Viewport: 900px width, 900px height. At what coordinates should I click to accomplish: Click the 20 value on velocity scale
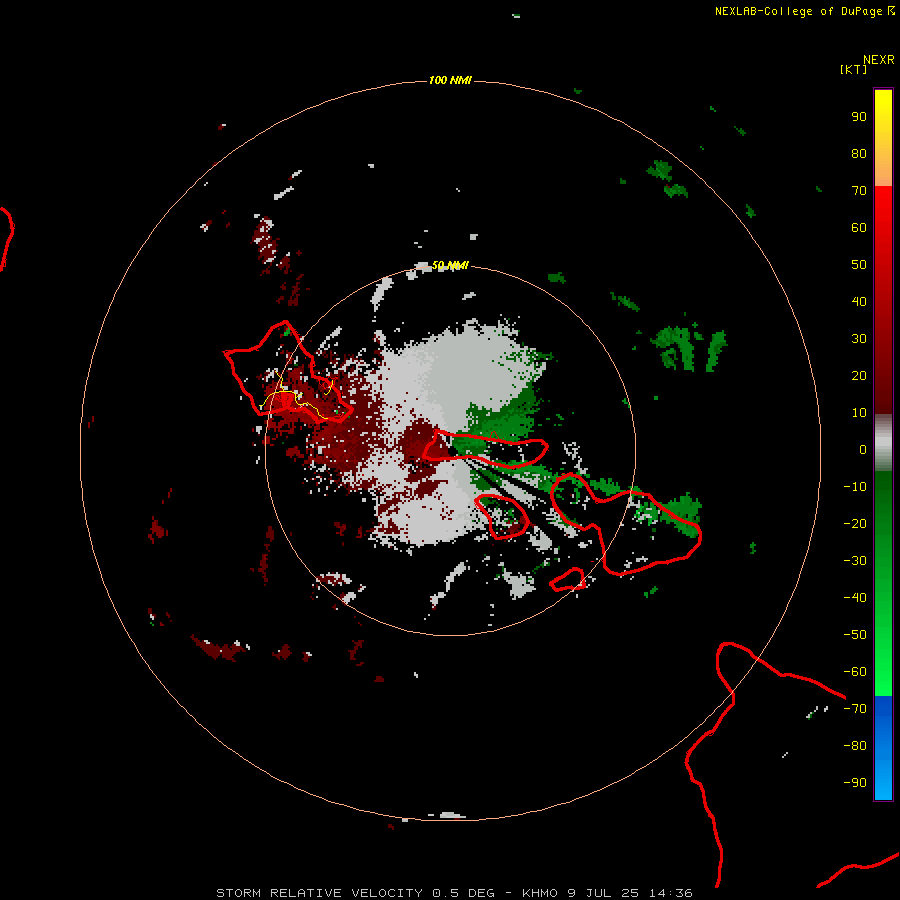[859, 375]
